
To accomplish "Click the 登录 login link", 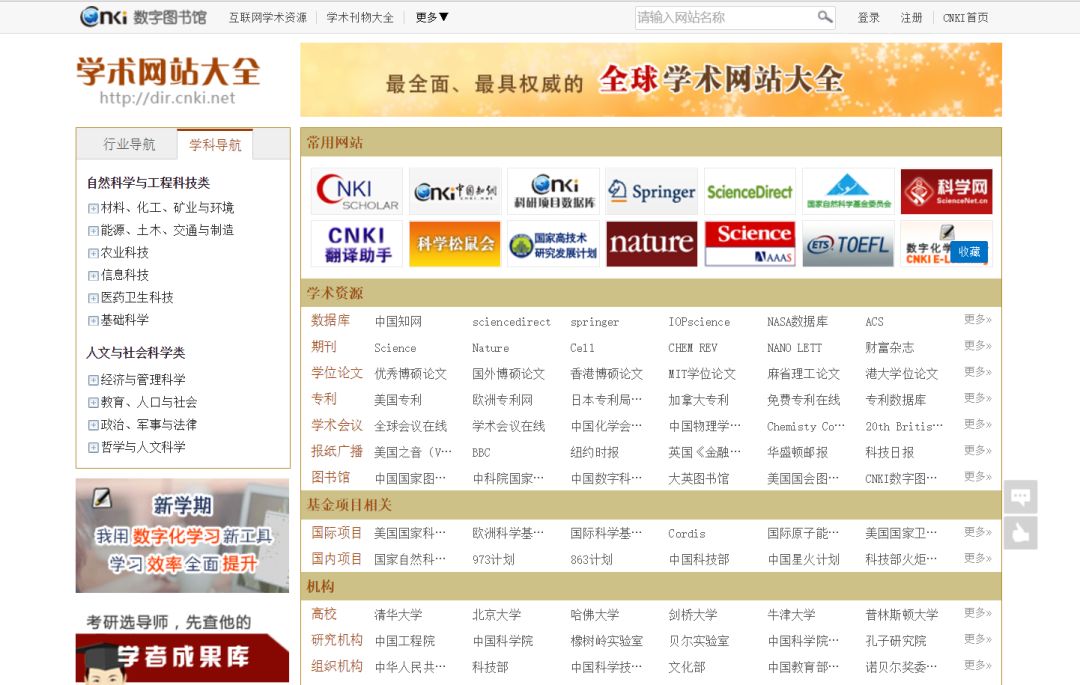I will (x=868, y=17).
